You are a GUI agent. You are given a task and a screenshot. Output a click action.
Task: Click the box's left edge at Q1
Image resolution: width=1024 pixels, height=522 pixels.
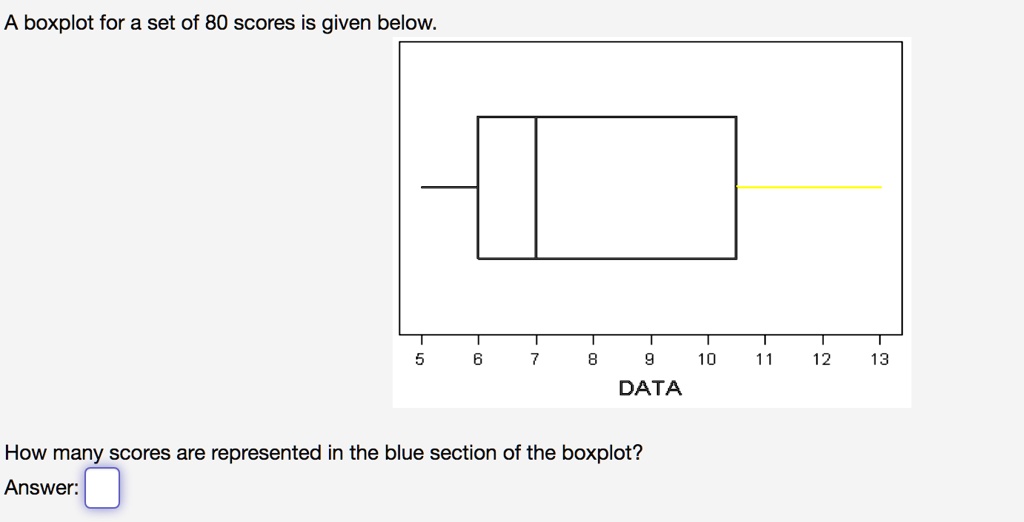478,188
